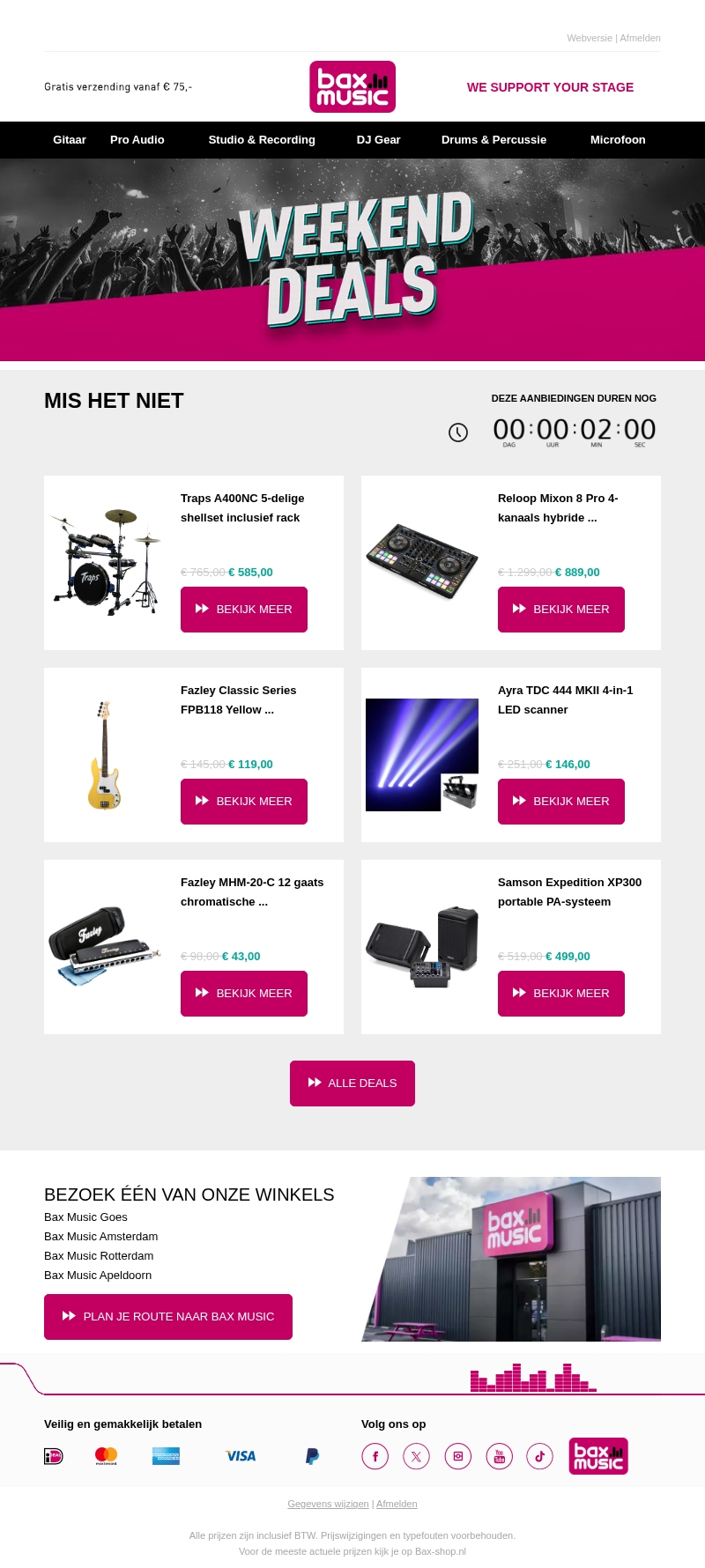Open the TikTok social icon

(539, 1456)
